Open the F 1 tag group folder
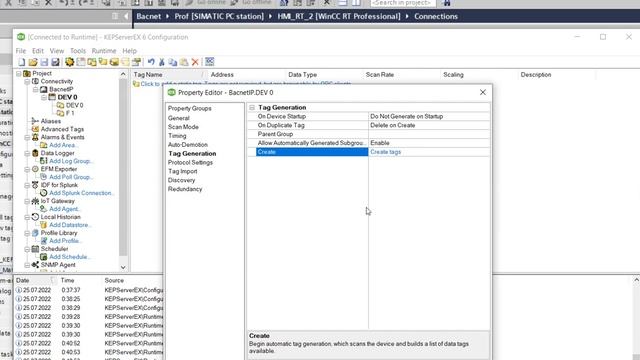Screen dimensions: 640x360 [70, 113]
